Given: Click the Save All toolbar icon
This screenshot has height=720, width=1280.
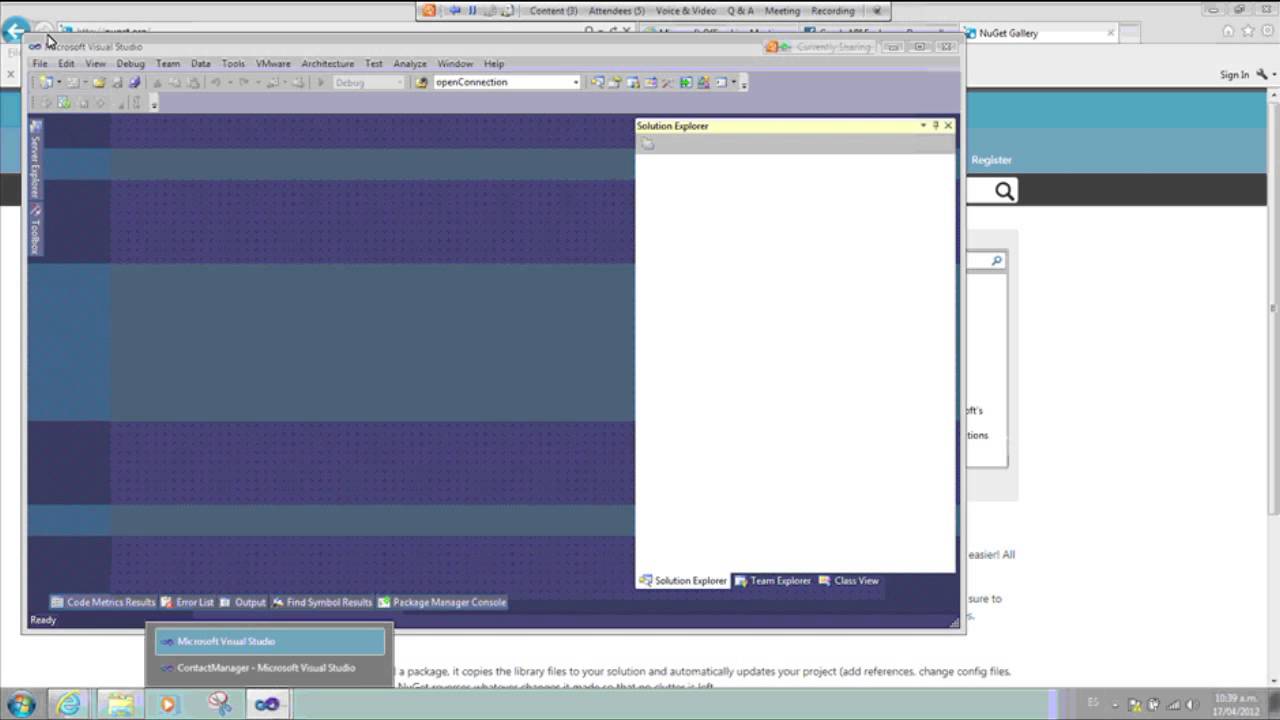Looking at the screenshot, I should click(134, 83).
